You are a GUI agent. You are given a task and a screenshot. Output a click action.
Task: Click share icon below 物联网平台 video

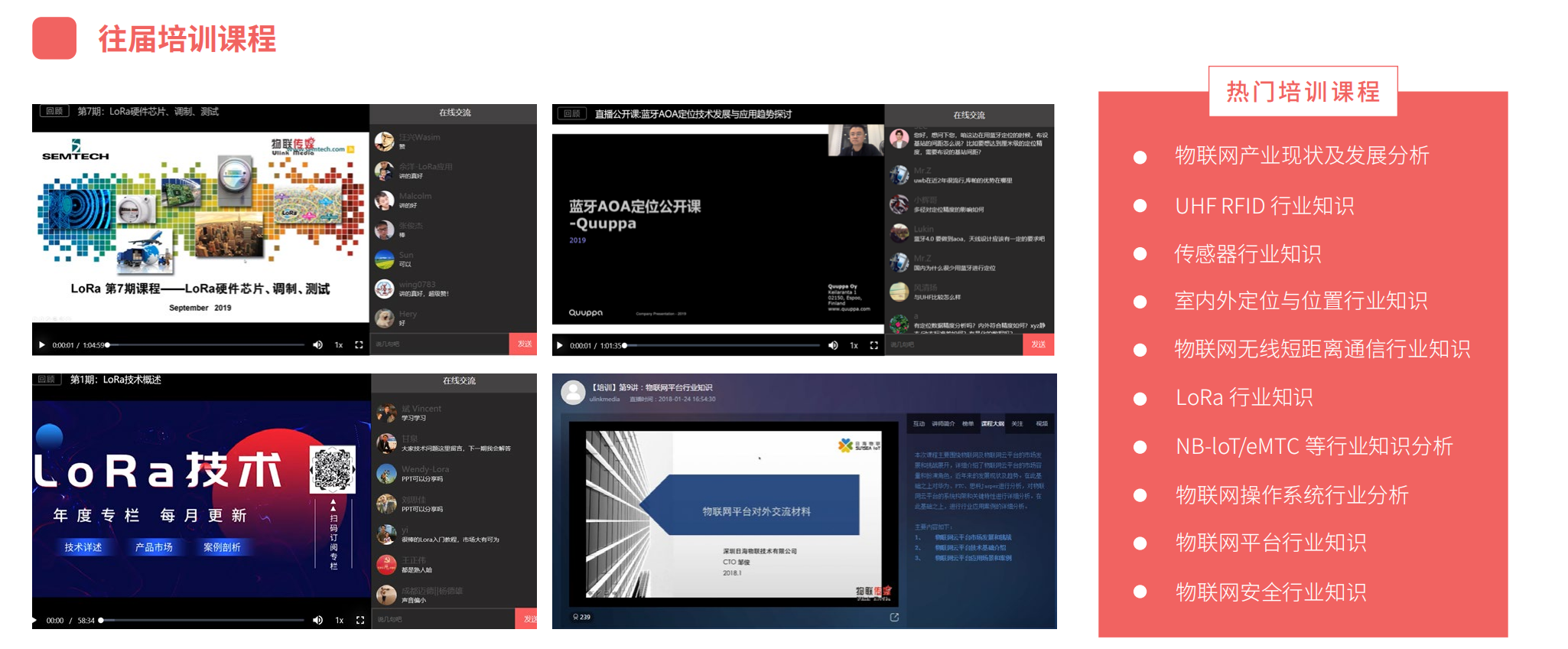894,617
